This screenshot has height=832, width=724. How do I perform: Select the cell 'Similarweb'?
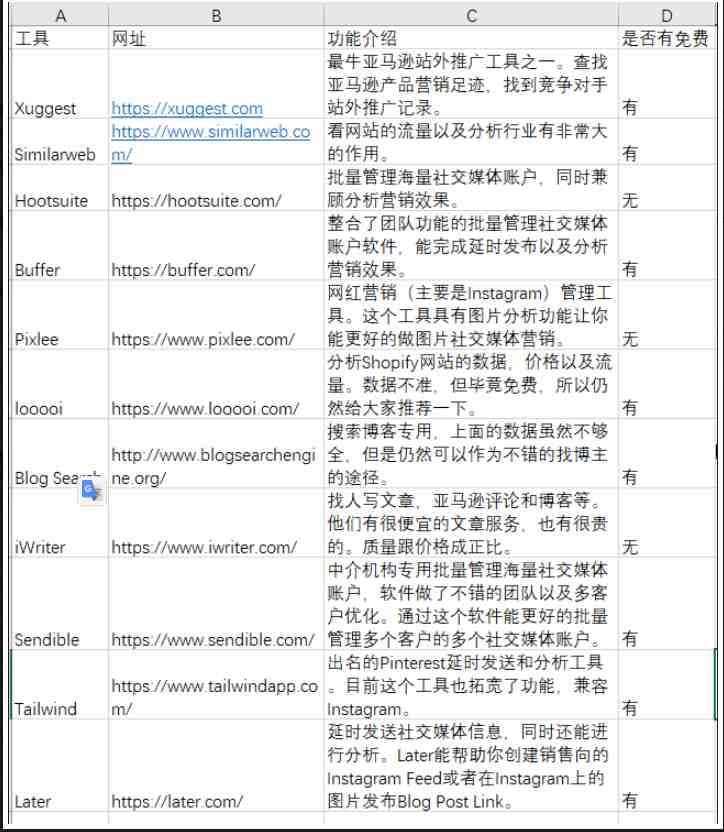(59, 142)
